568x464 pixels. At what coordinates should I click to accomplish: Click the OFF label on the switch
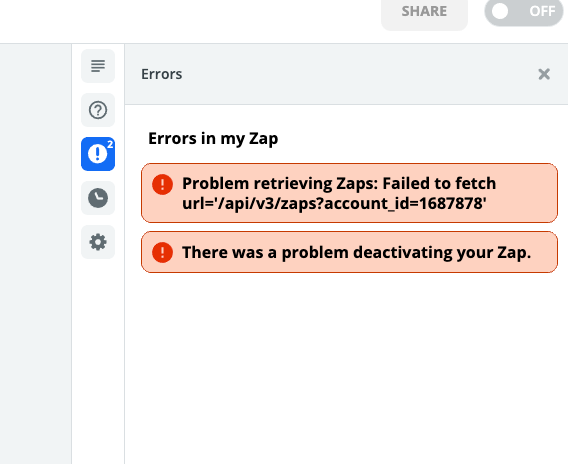[542, 11]
